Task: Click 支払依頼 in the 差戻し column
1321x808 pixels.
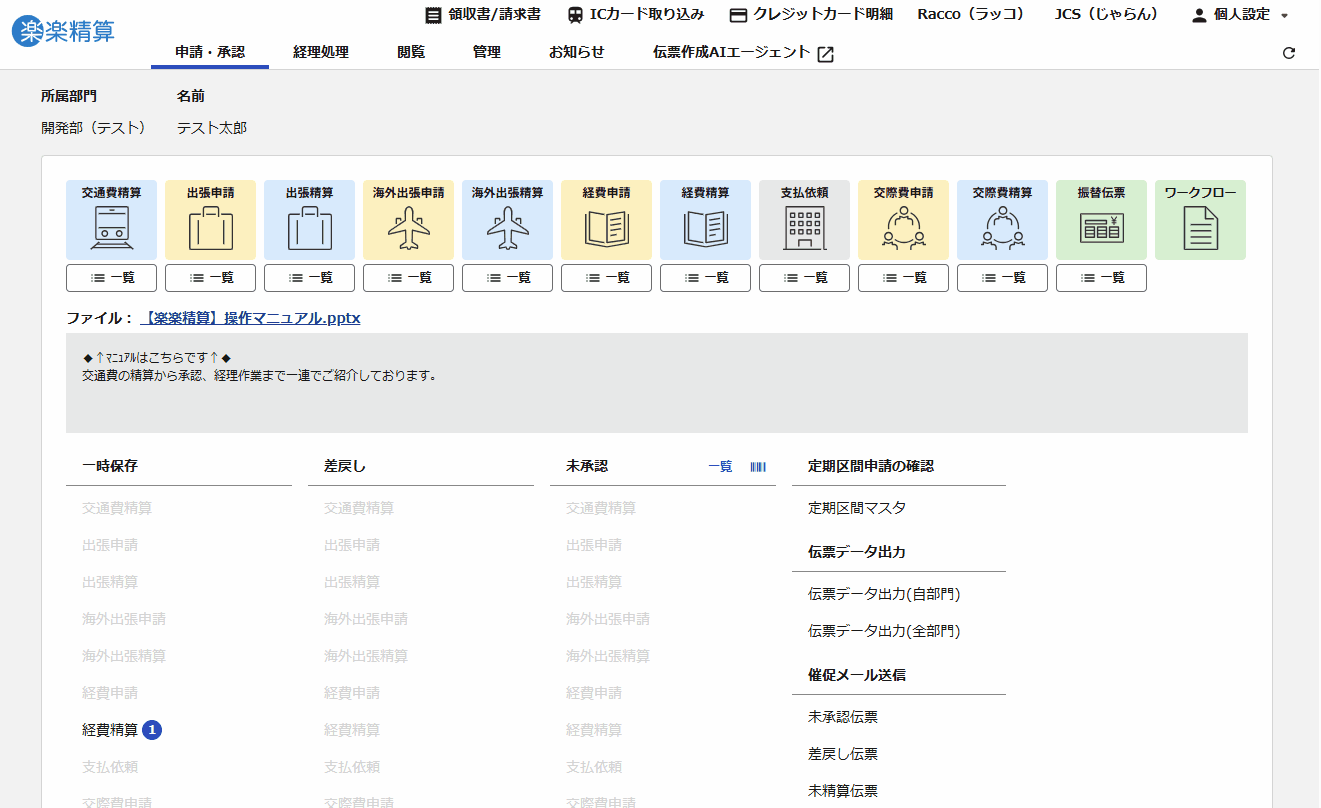Action: point(352,767)
